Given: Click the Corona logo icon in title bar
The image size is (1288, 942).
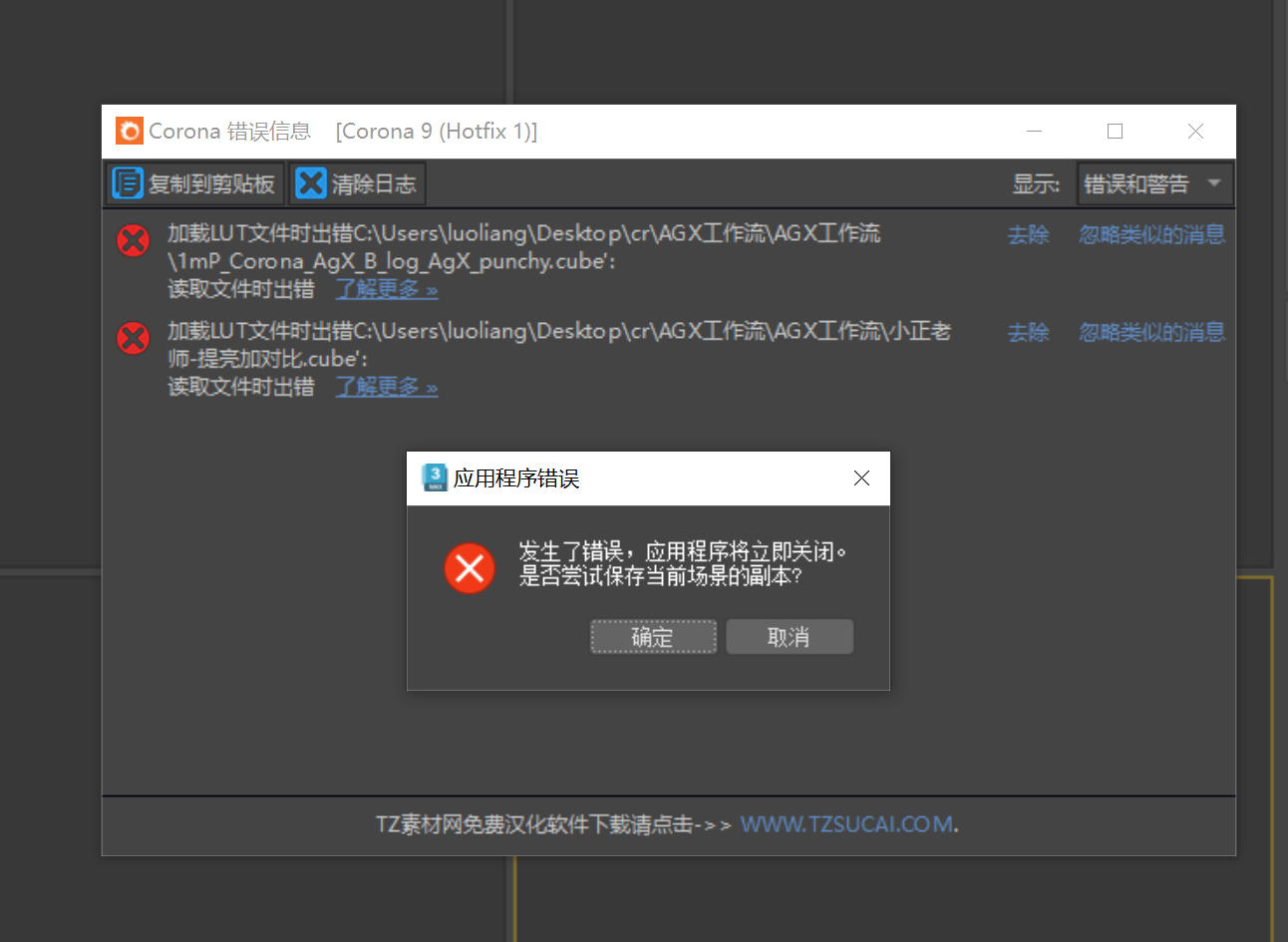Looking at the screenshot, I should click(130, 131).
